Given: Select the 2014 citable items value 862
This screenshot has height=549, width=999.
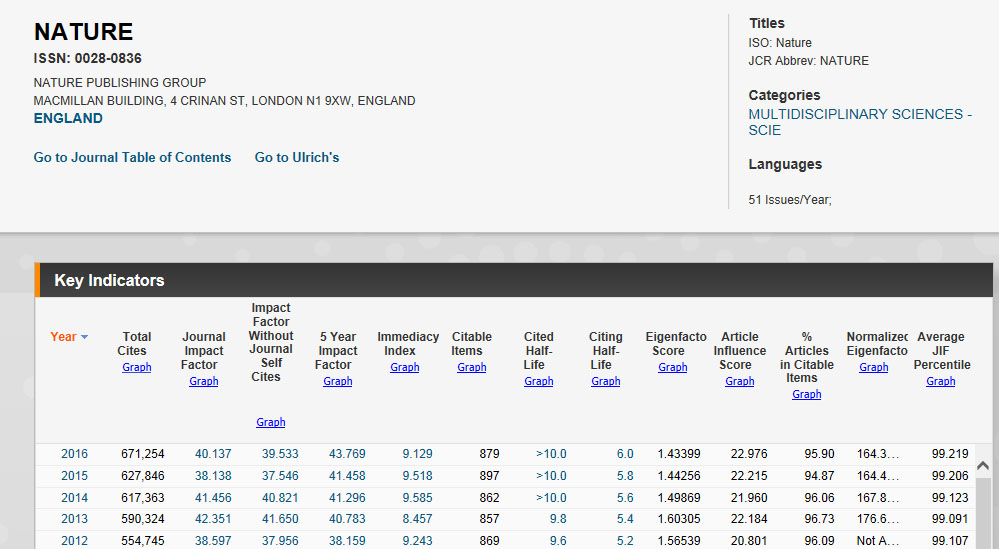Looking at the screenshot, I should coord(489,498).
